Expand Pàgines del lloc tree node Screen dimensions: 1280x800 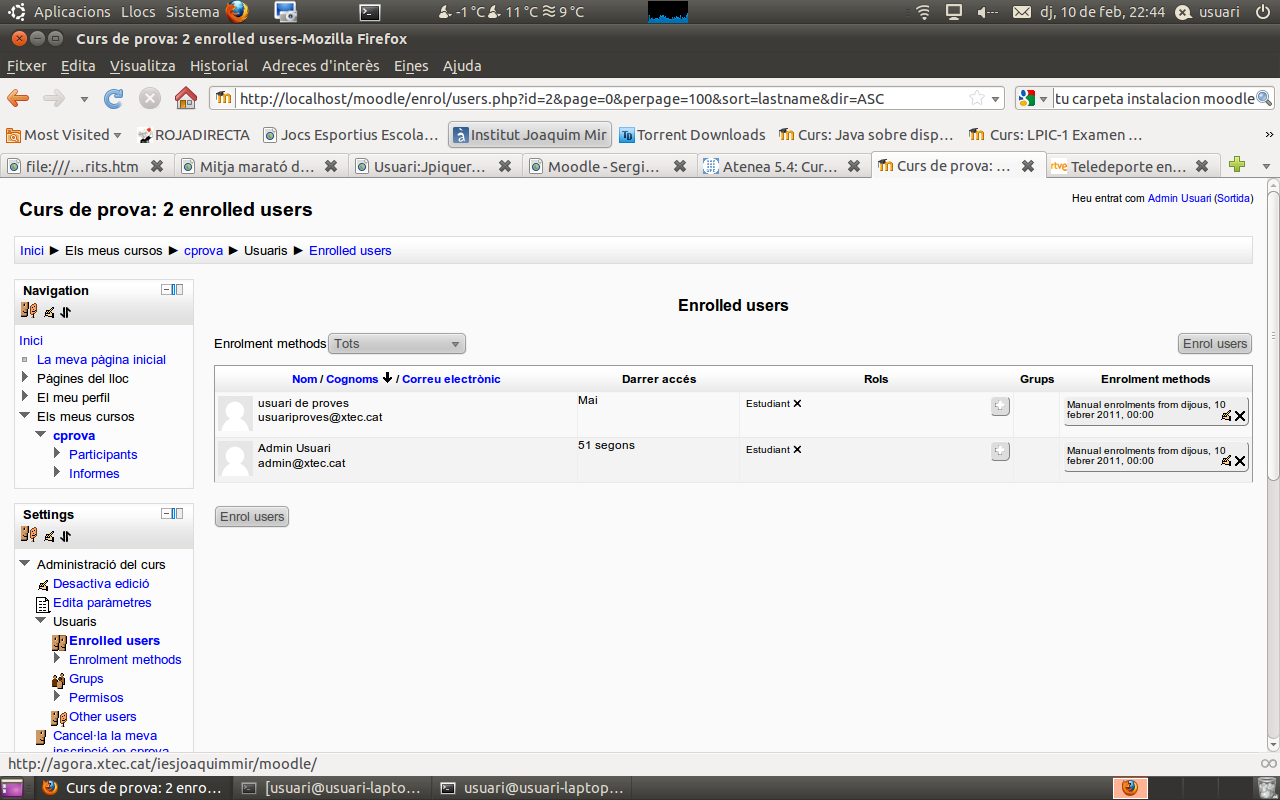point(26,378)
